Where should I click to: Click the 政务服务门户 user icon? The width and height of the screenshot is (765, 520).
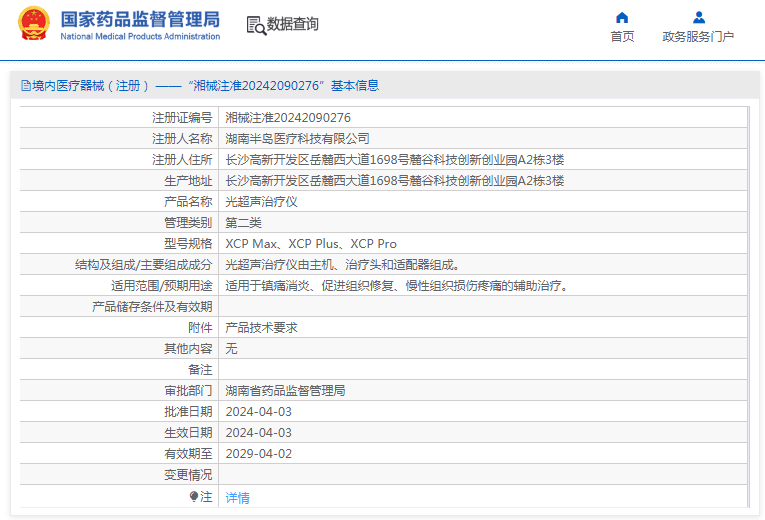coord(699,18)
